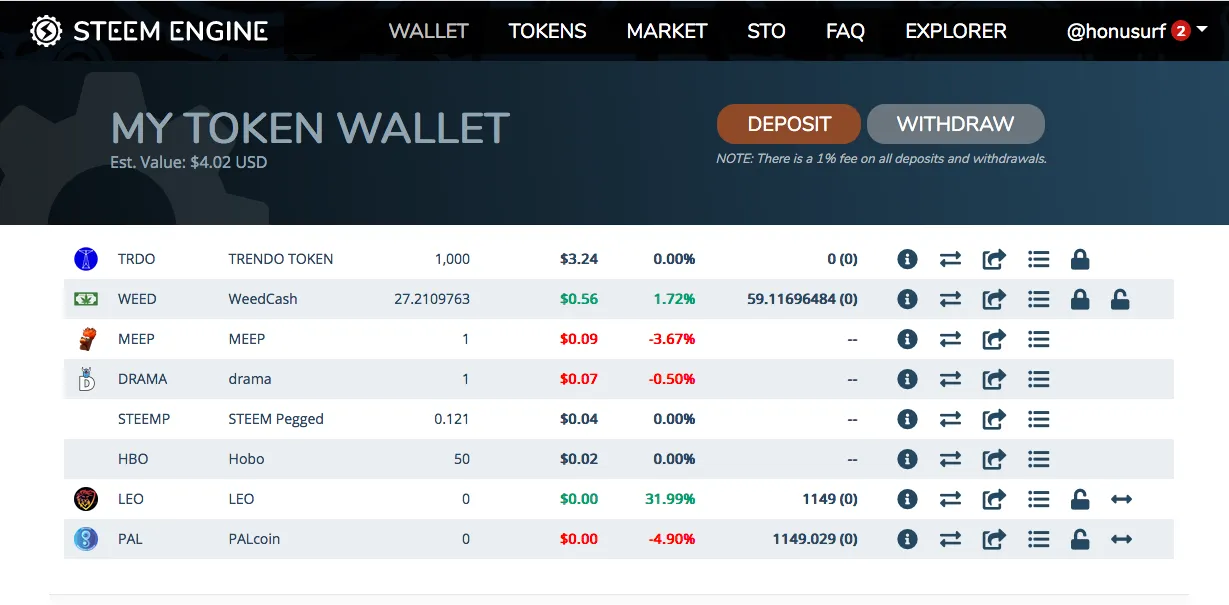The width and height of the screenshot is (1229, 605).
Task: Click the red notification badge showing 2
Action: pos(1180,31)
